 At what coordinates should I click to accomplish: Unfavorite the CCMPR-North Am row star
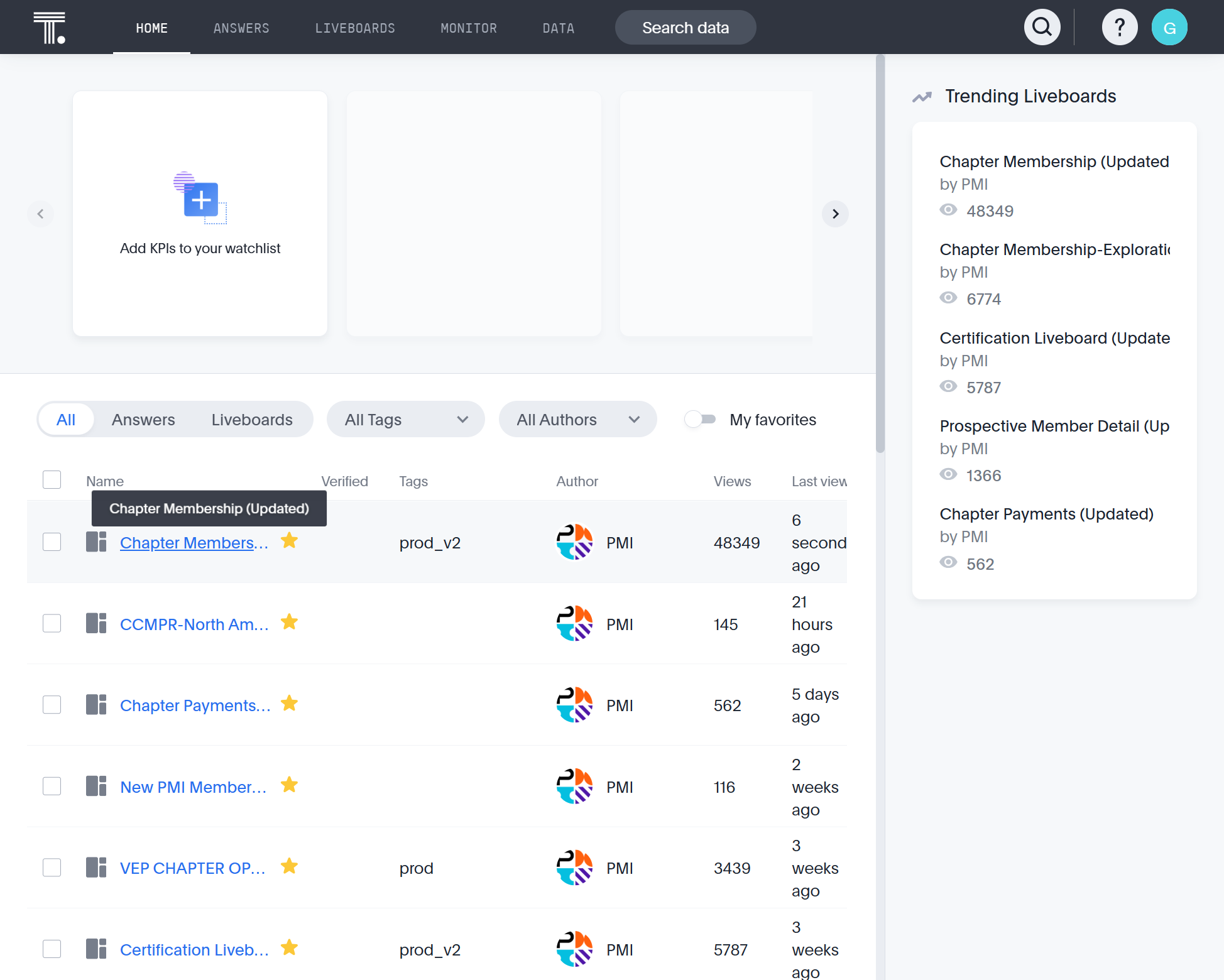(289, 622)
